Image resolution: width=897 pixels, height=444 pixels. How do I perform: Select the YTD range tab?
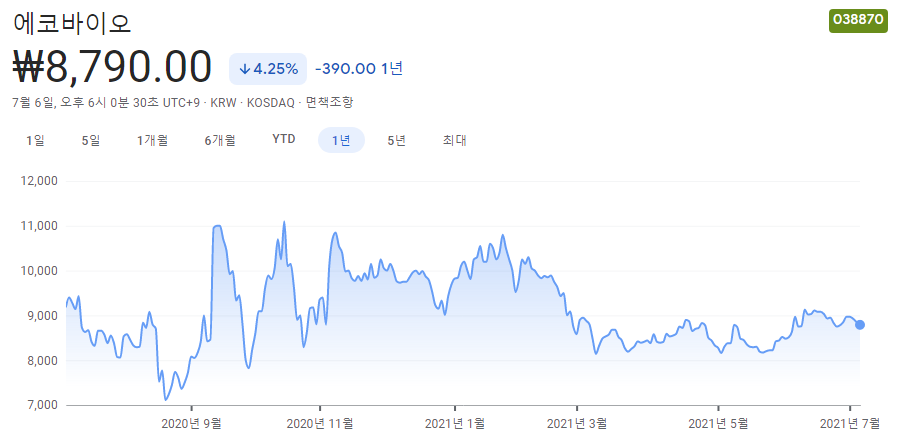pyautogui.click(x=284, y=140)
